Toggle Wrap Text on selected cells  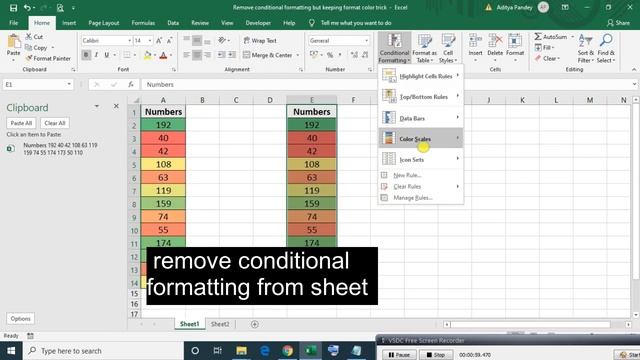tap(260, 40)
